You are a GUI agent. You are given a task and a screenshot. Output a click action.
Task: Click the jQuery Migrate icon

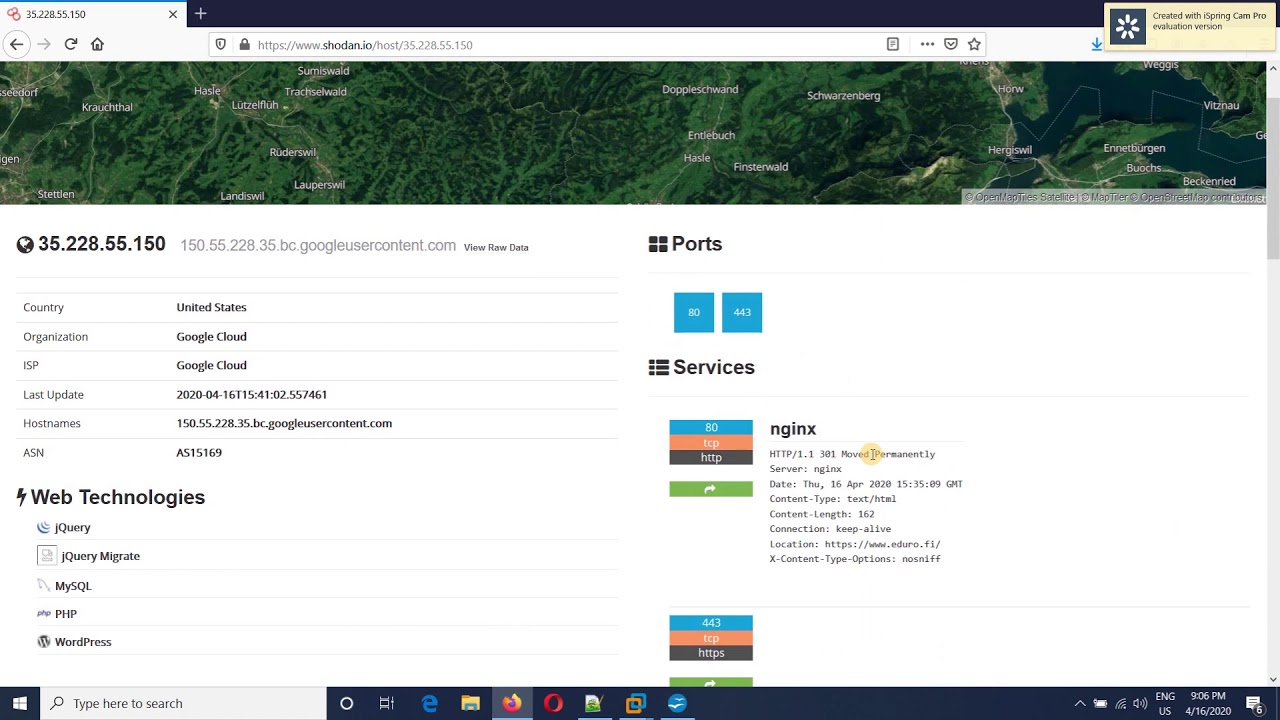(46, 556)
